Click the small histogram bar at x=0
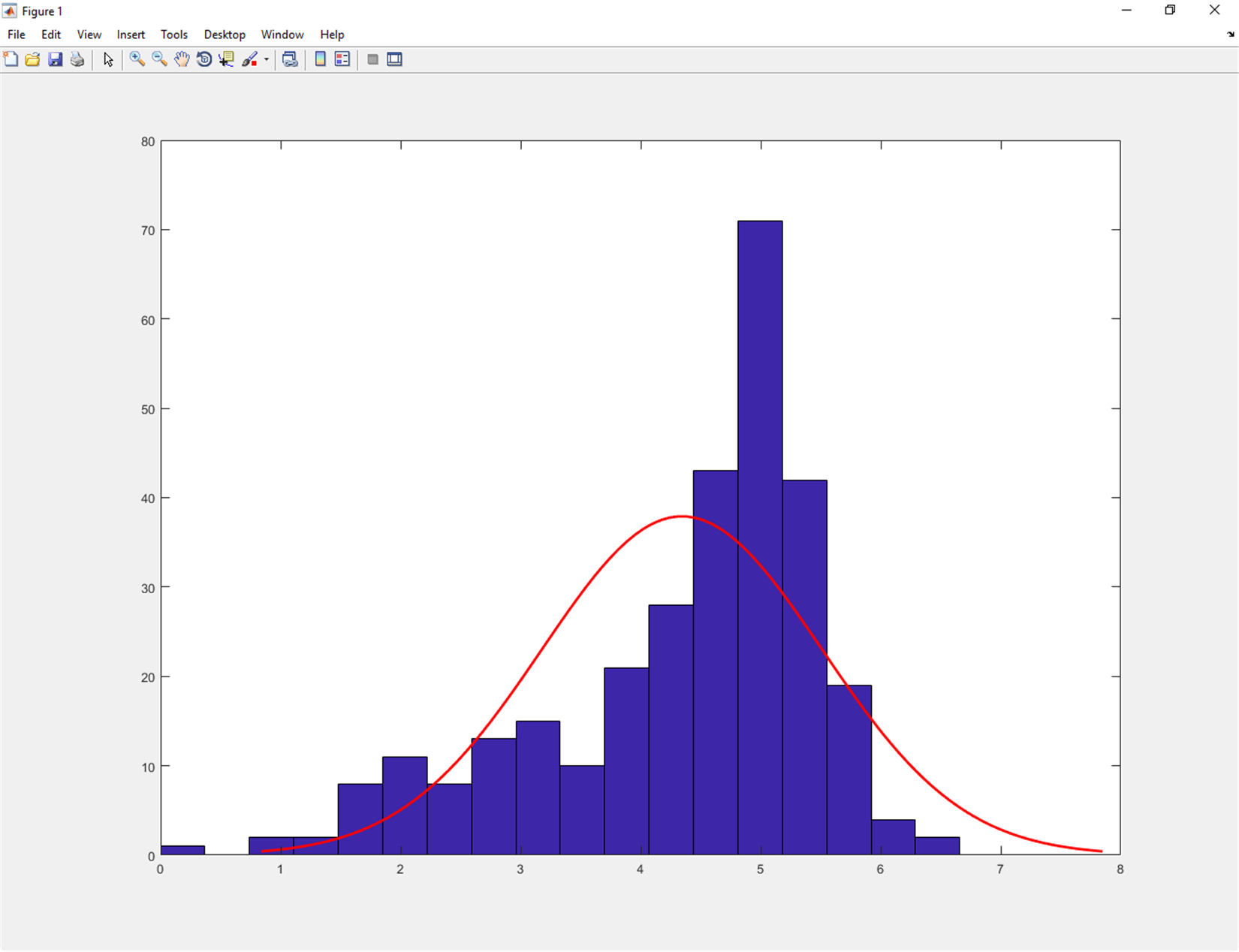Viewport: 1239px width, 952px height. 182,850
